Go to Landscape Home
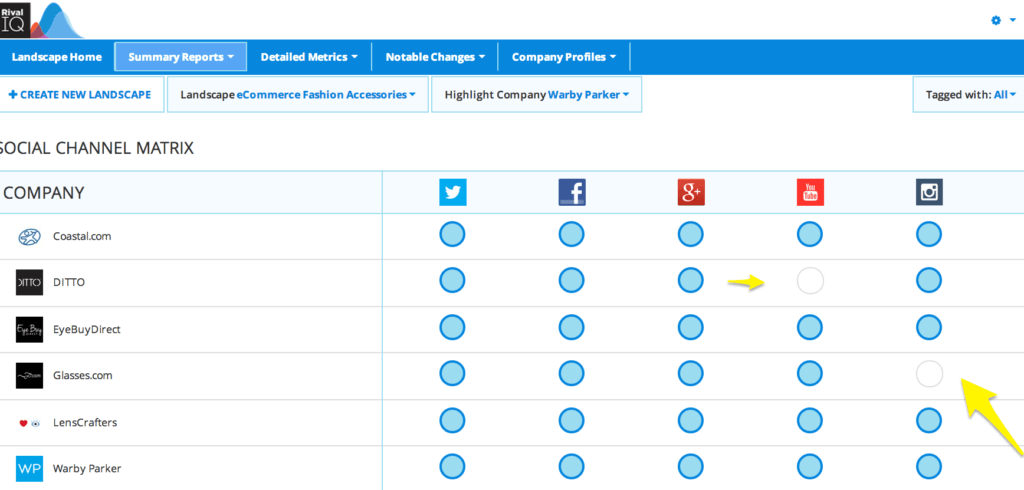Screen dimensions: 1024x490 57,57
